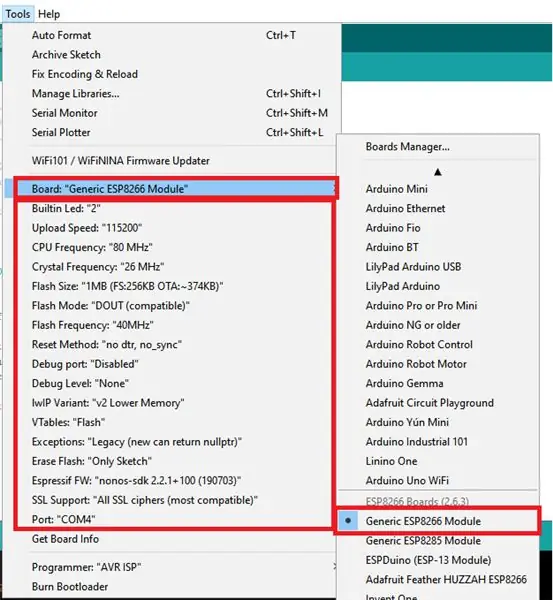
Task: Expand the lwIP Variant option
Action: 172,403
